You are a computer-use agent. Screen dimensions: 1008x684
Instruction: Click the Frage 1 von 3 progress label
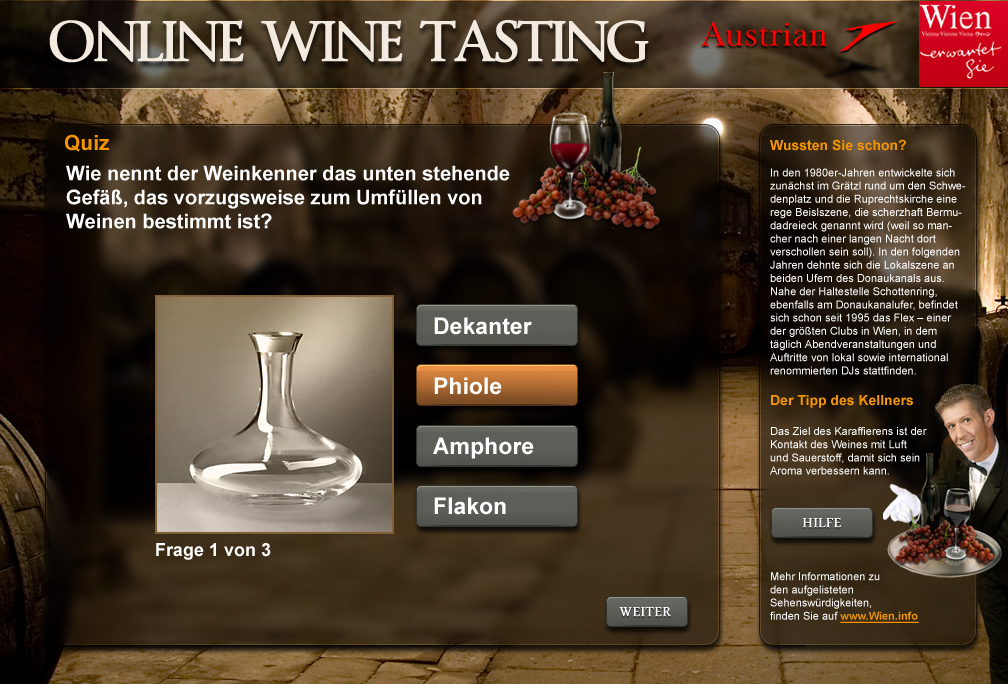[213, 550]
